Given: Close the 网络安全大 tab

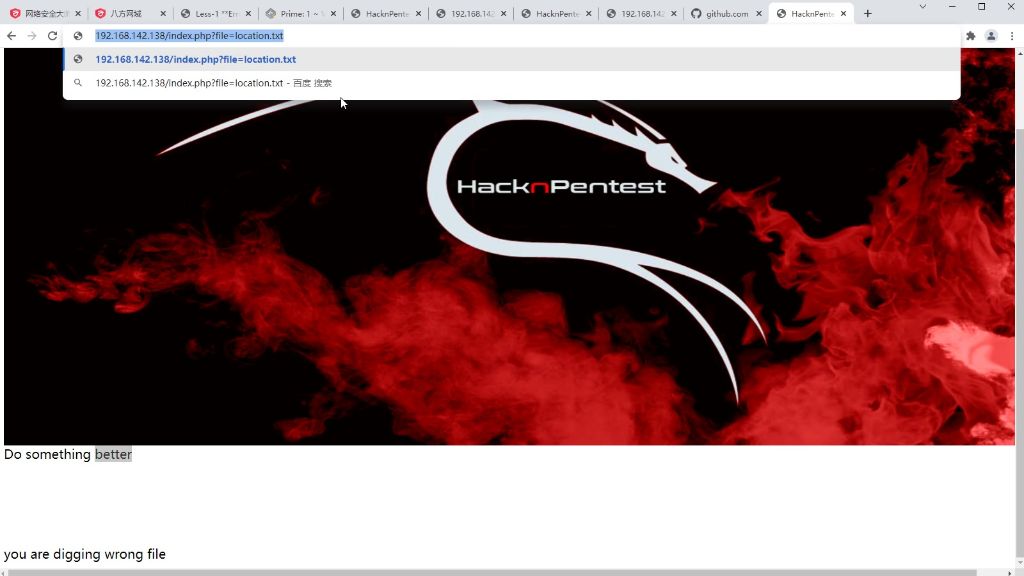Looking at the screenshot, I should [x=78, y=14].
